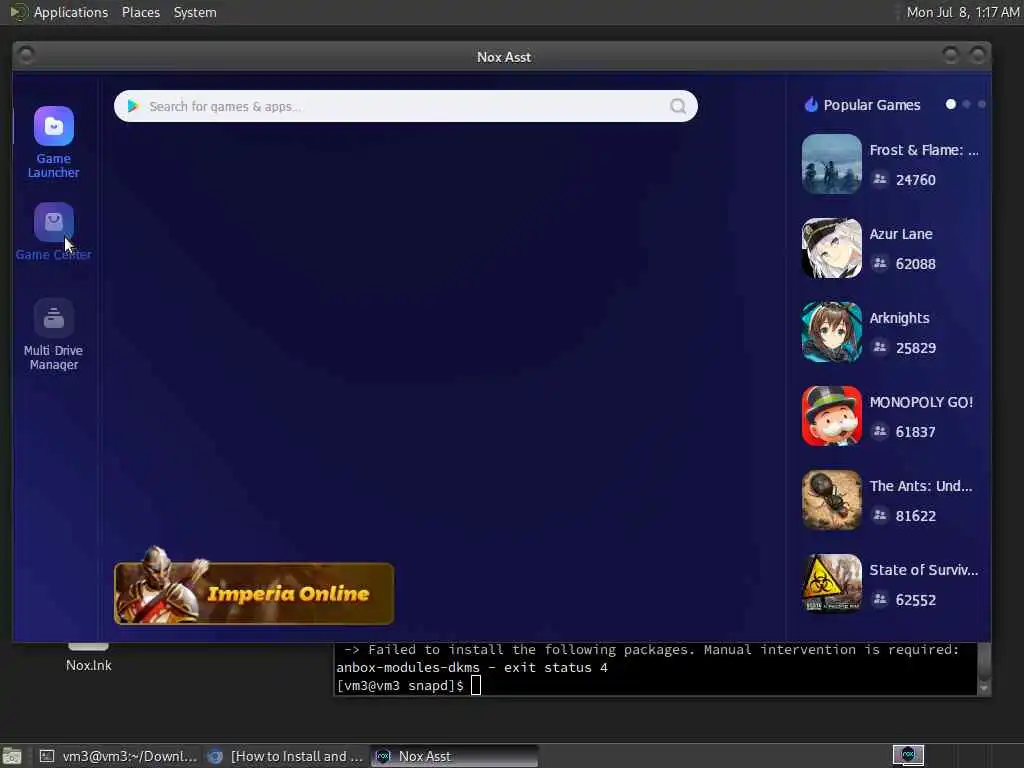Image resolution: width=1024 pixels, height=768 pixels.
Task: Click the player count 62088
Action: [x=916, y=264]
